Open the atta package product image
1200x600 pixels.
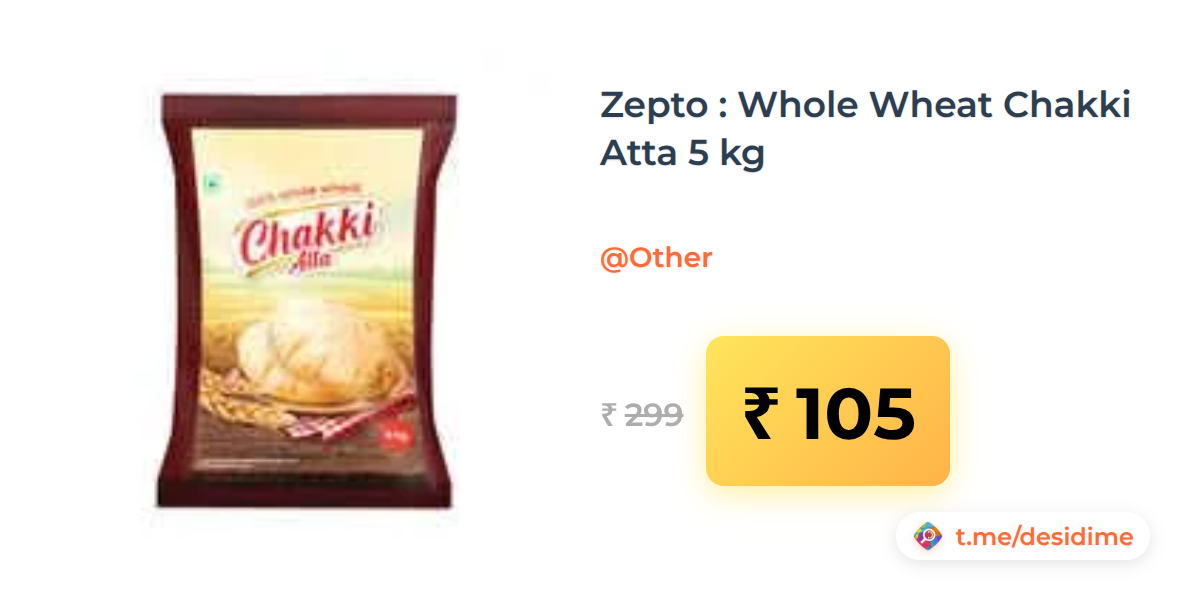tap(303, 300)
